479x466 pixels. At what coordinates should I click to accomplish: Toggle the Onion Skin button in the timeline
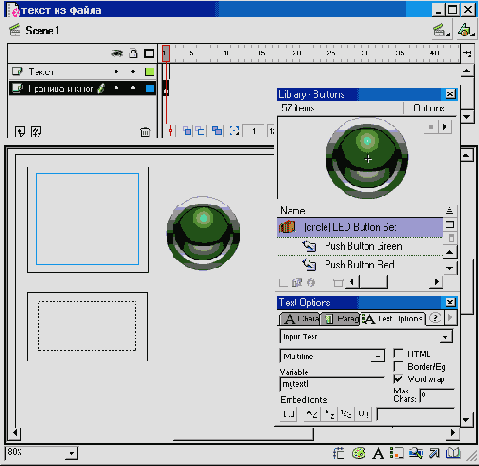click(187, 131)
